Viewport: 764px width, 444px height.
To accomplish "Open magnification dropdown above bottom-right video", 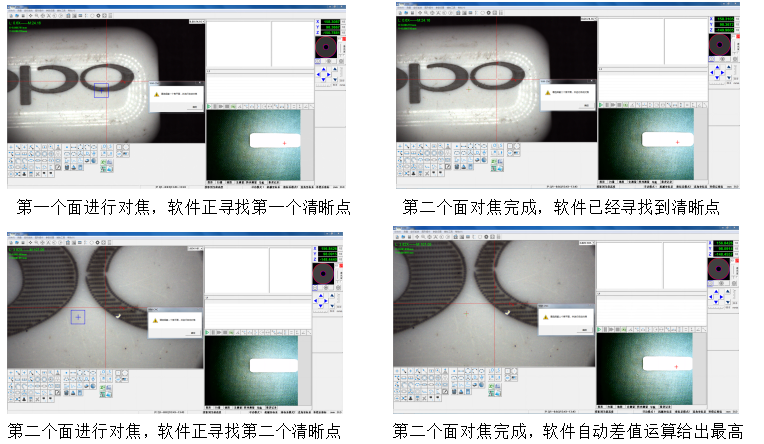I will click(586, 243).
